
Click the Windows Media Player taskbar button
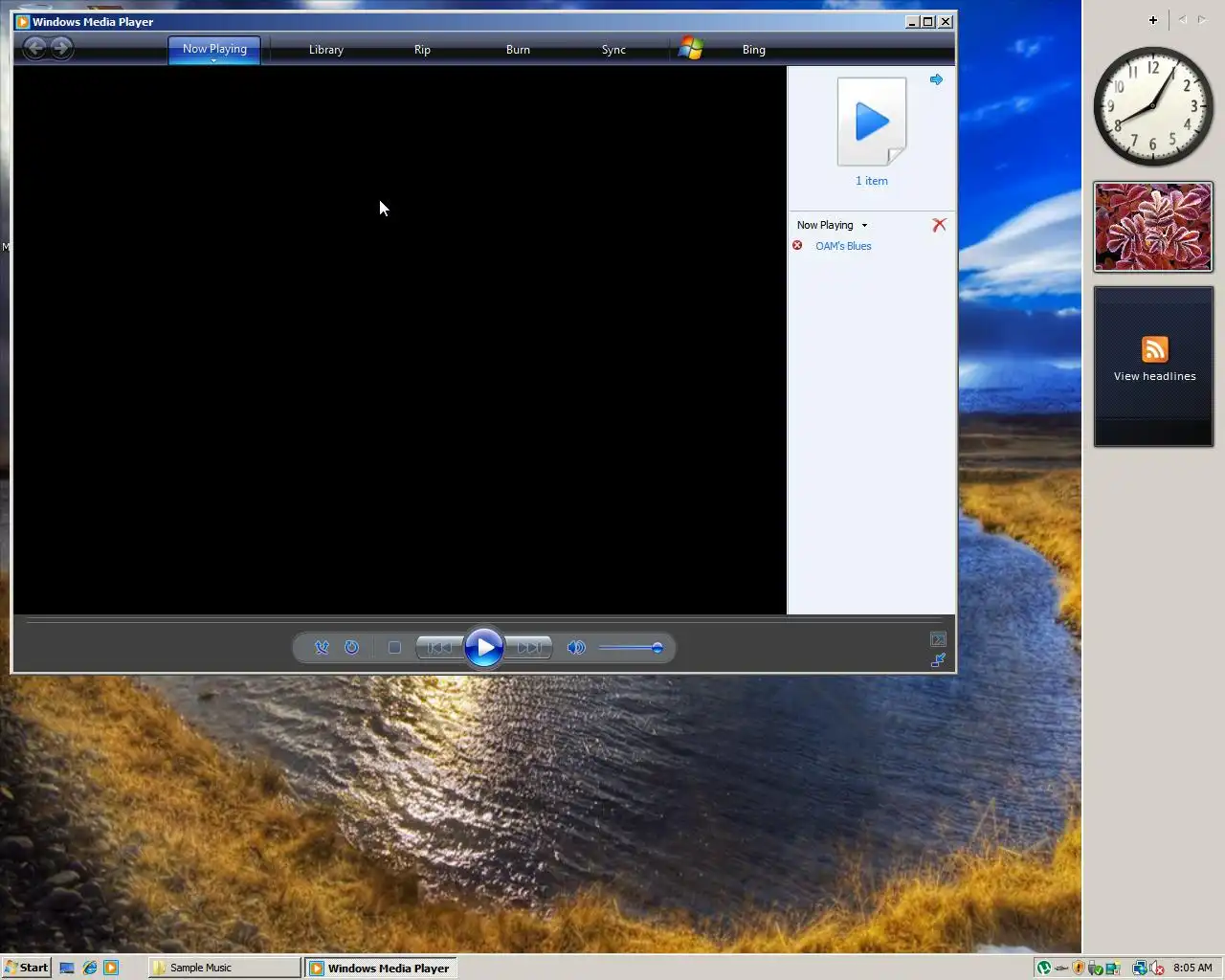382,968
